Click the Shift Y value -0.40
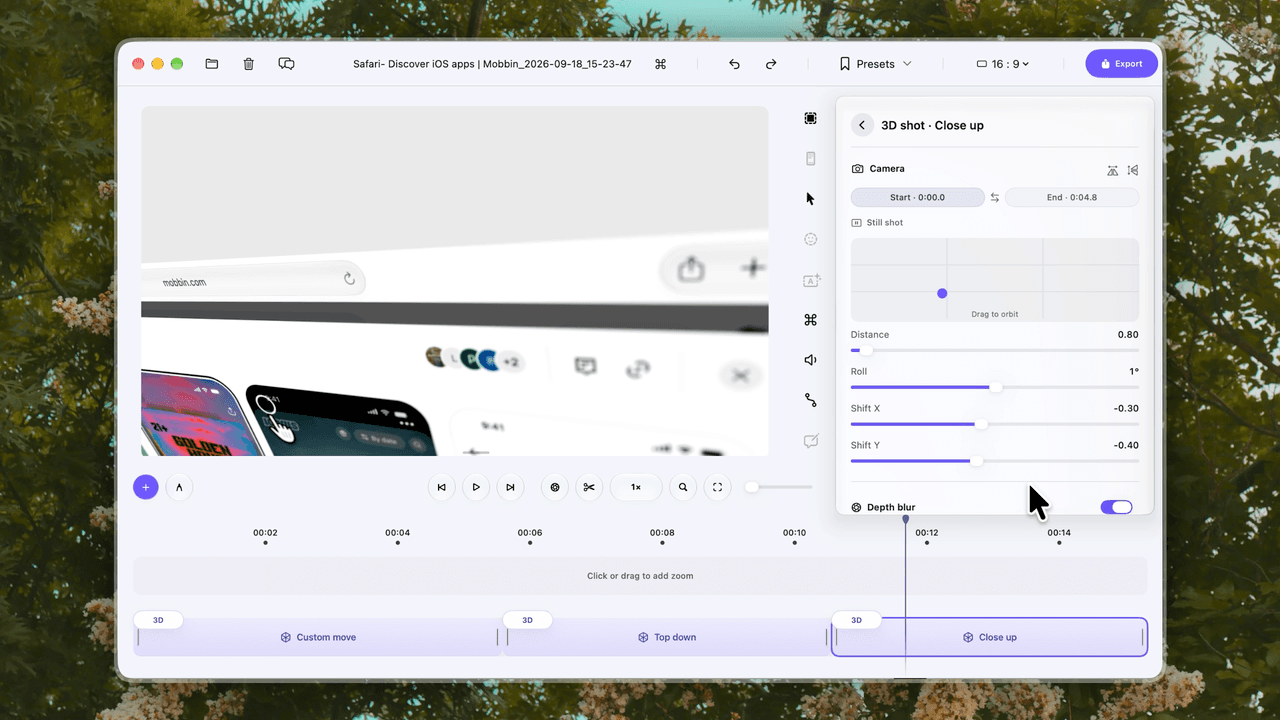1280x720 pixels. pos(1126,446)
